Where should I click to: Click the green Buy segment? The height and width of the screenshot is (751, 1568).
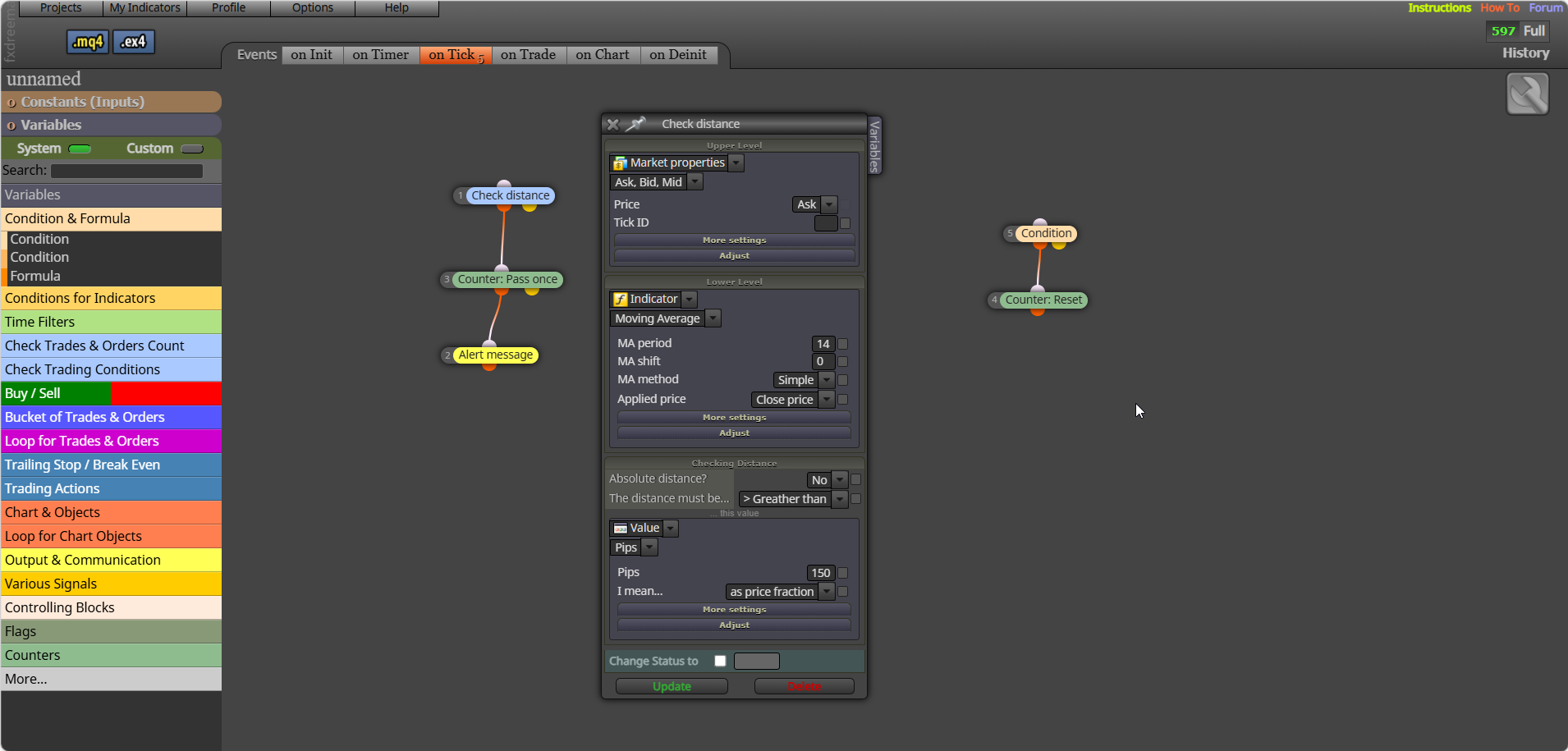point(56,394)
